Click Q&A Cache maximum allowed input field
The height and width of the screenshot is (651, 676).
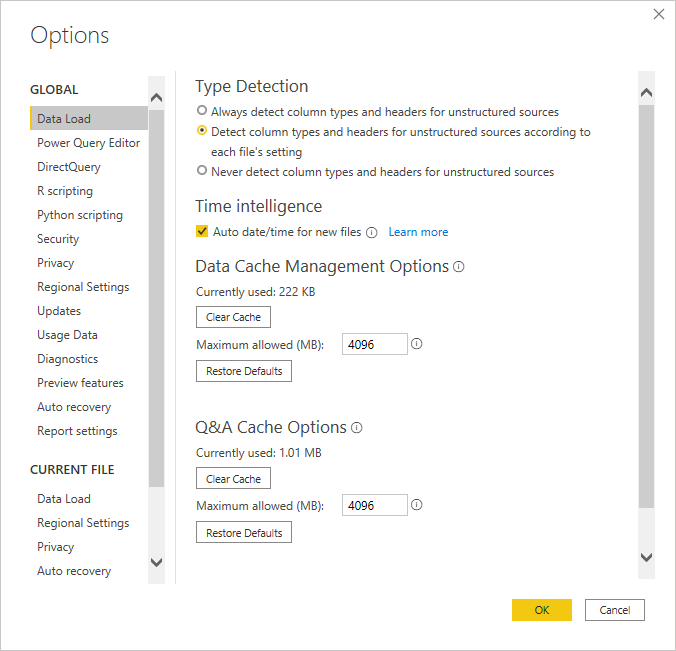pos(374,505)
